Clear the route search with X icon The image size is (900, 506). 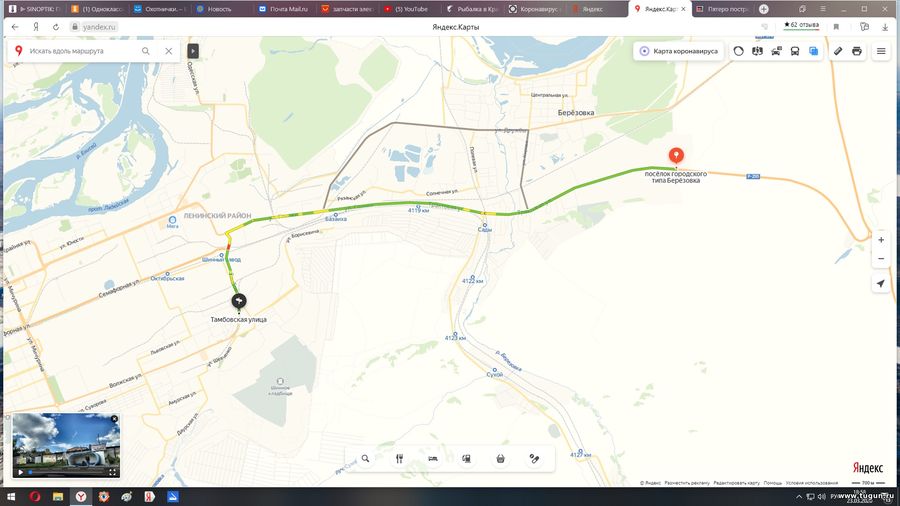click(x=169, y=51)
